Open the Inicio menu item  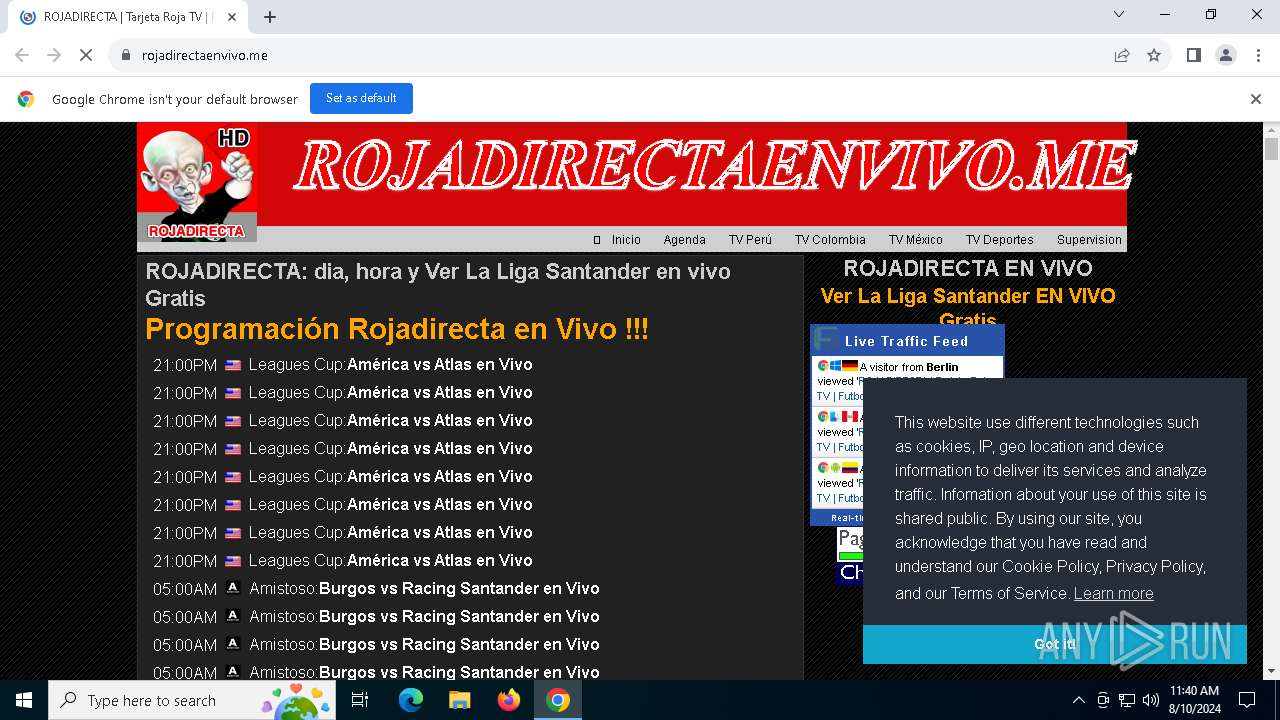tap(626, 240)
